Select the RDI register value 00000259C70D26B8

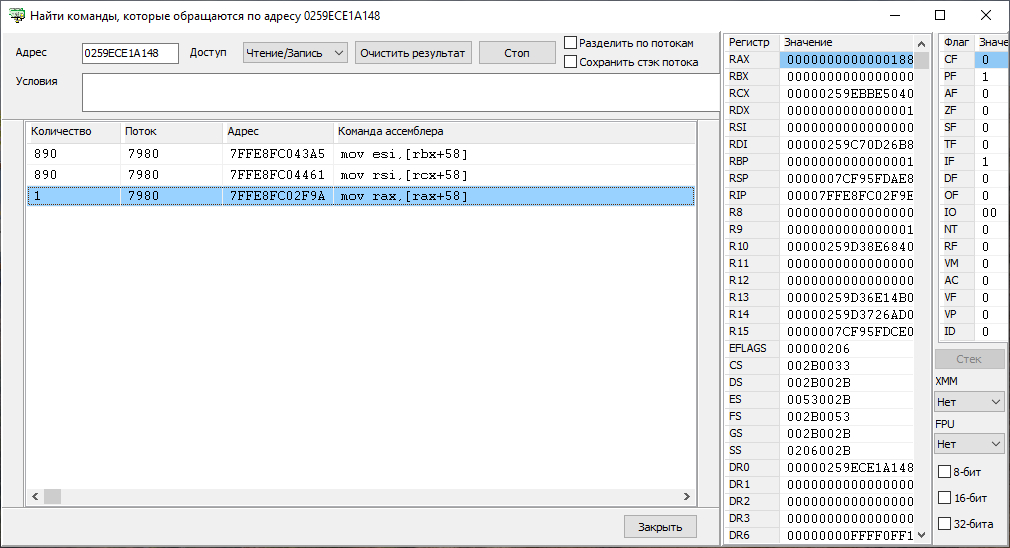coord(850,144)
